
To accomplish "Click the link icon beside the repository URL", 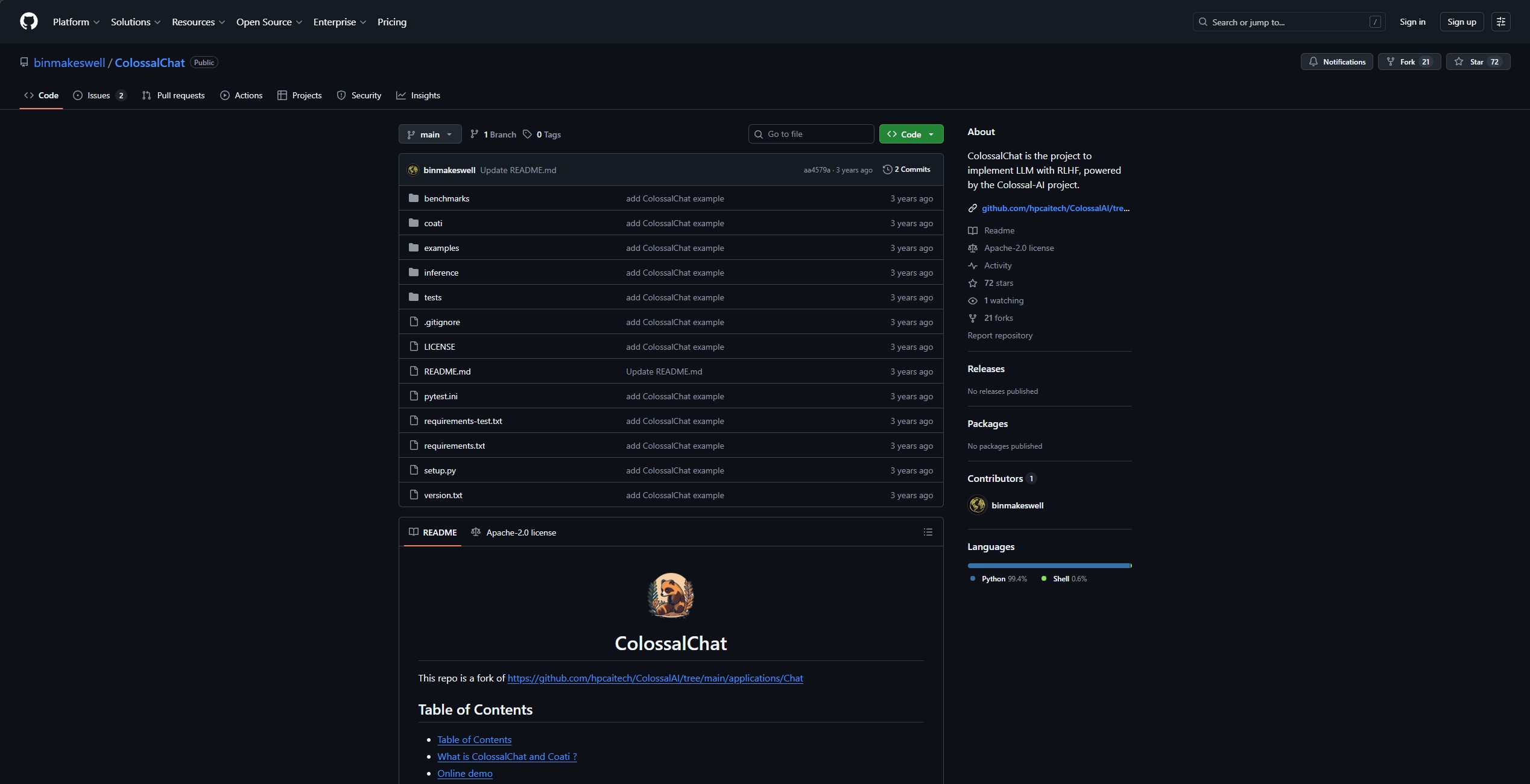I will pos(973,208).
